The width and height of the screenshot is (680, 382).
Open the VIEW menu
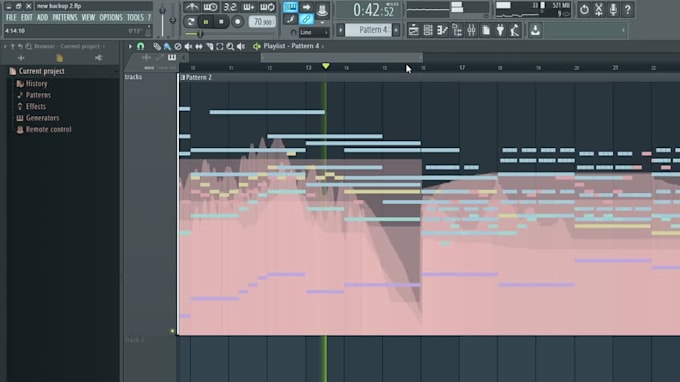pyautogui.click(x=88, y=17)
